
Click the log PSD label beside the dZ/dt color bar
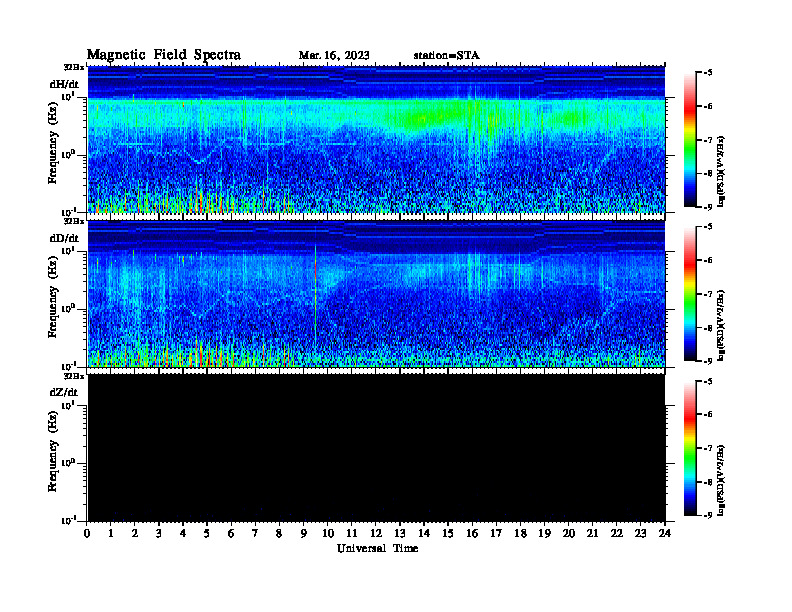(x=721, y=480)
